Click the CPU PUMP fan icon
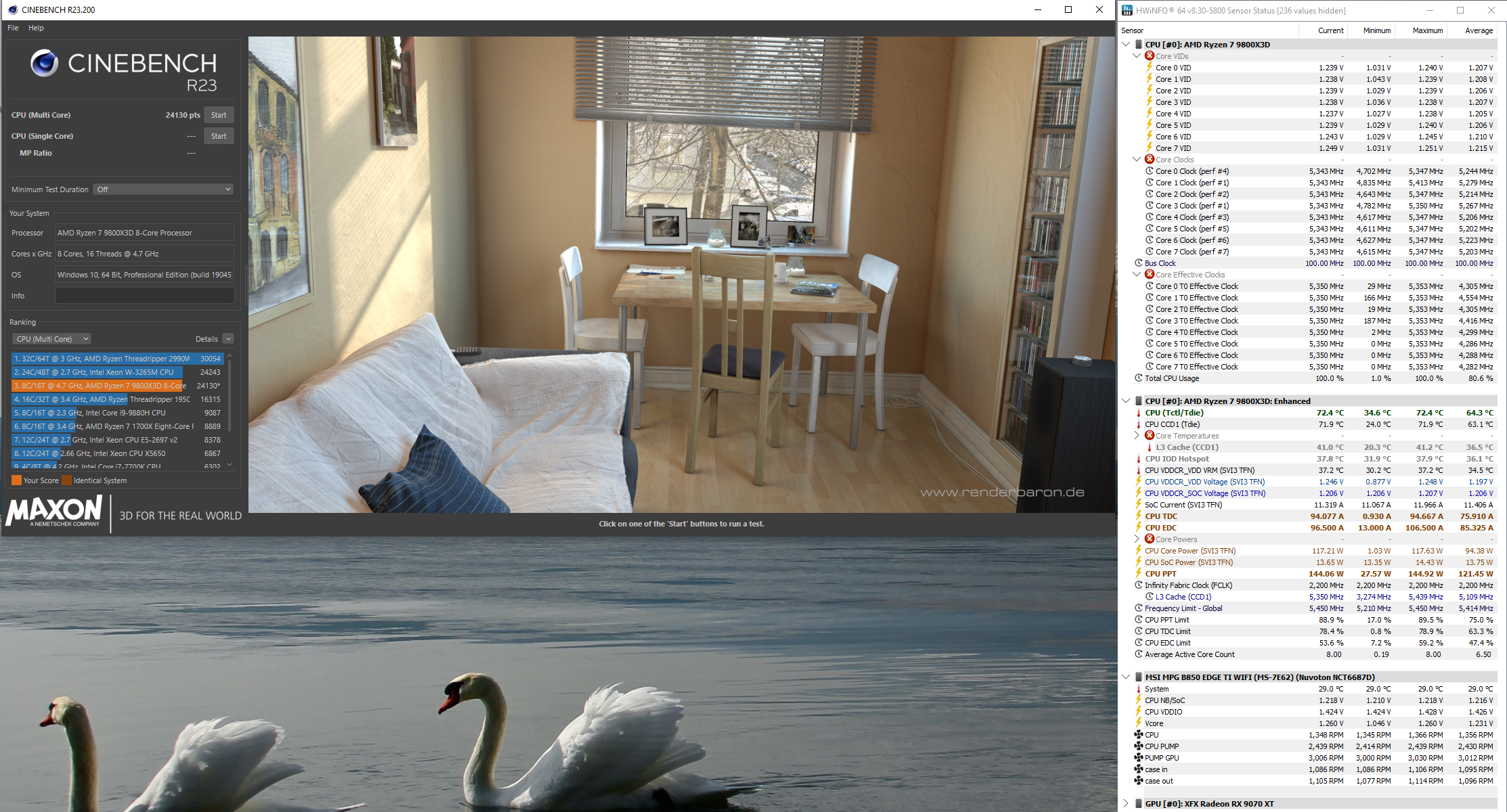This screenshot has height=812, width=1507. (1139, 746)
